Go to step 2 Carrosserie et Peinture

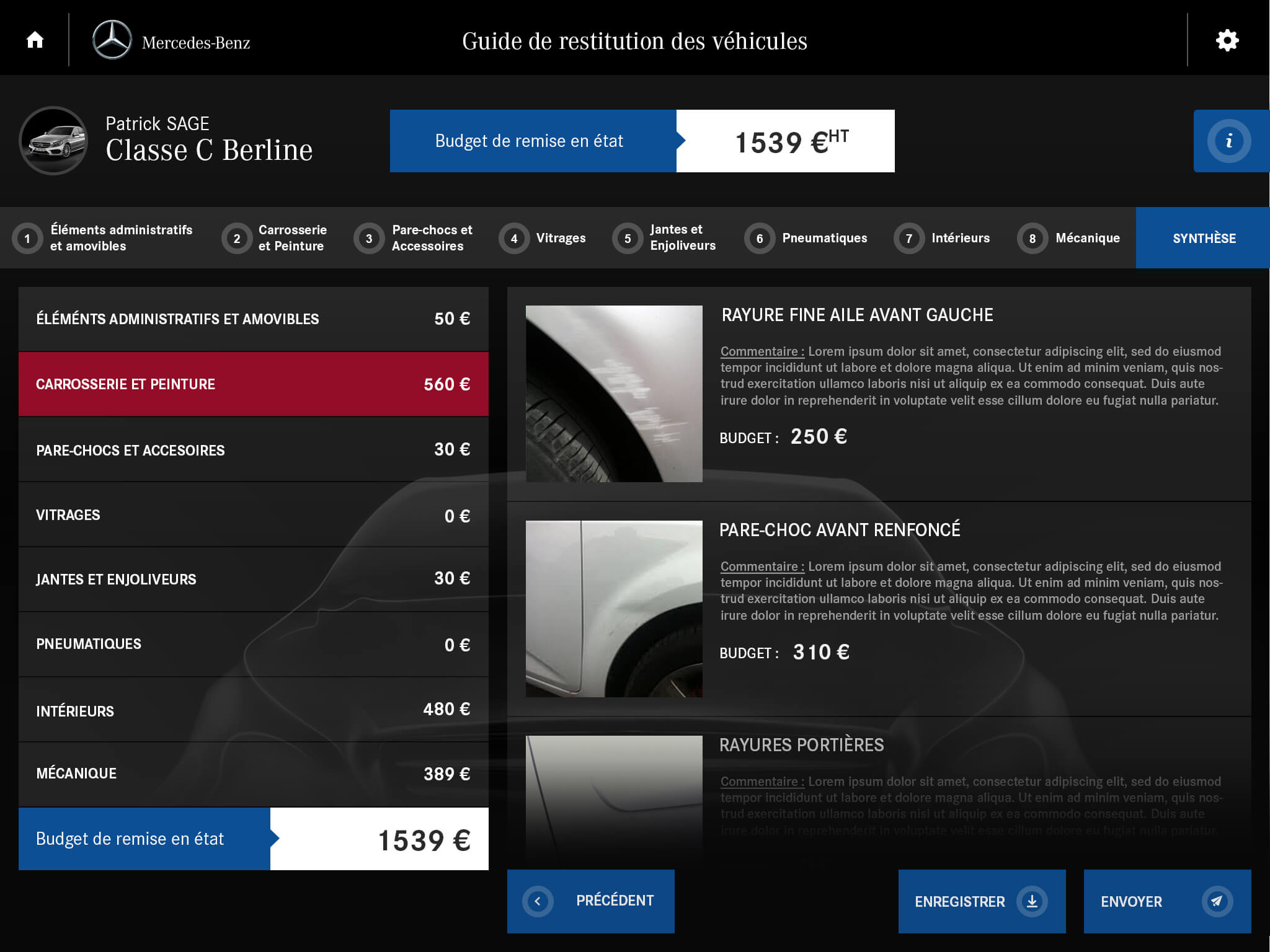276,238
